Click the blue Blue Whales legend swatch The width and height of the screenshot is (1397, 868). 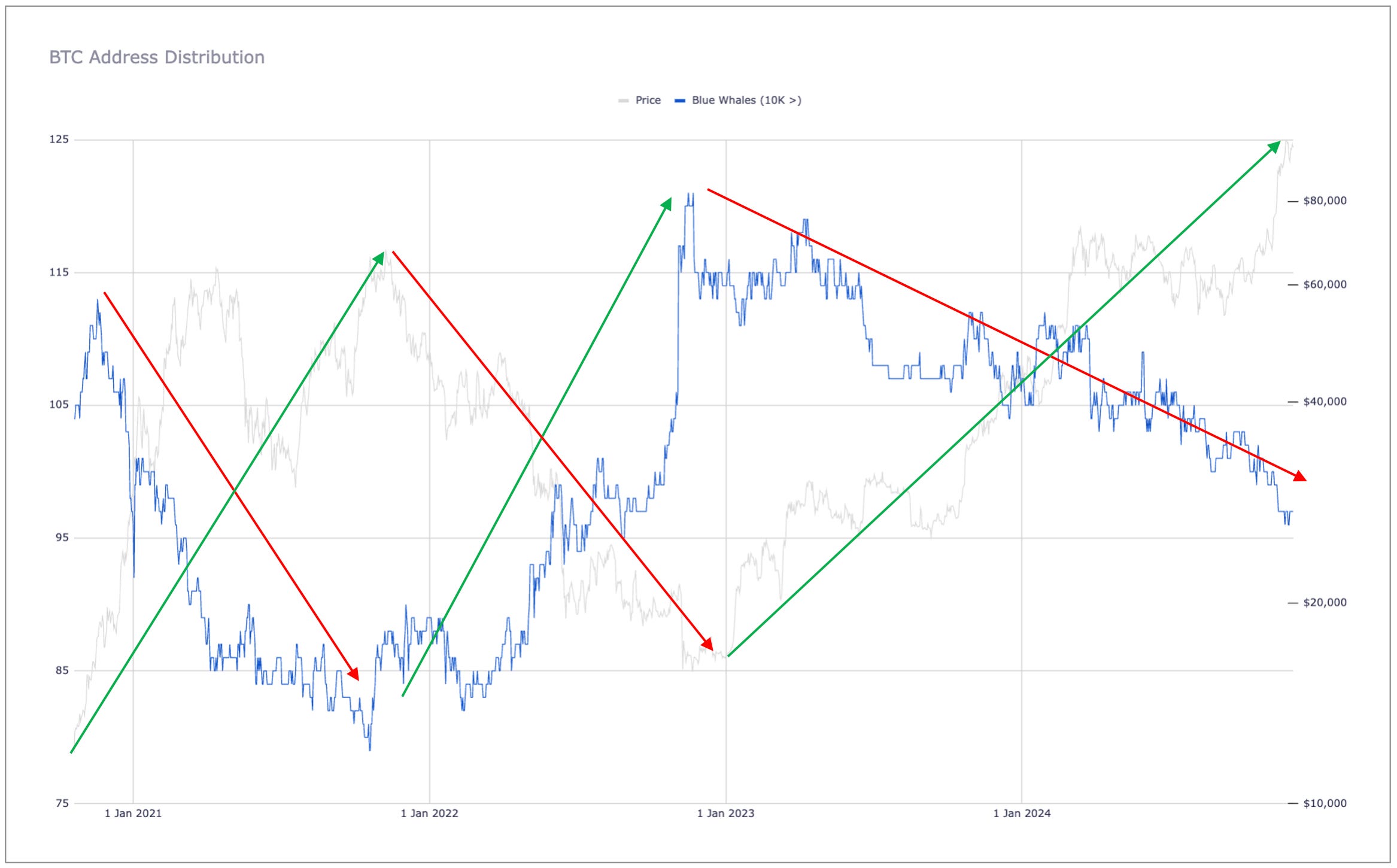(x=679, y=101)
